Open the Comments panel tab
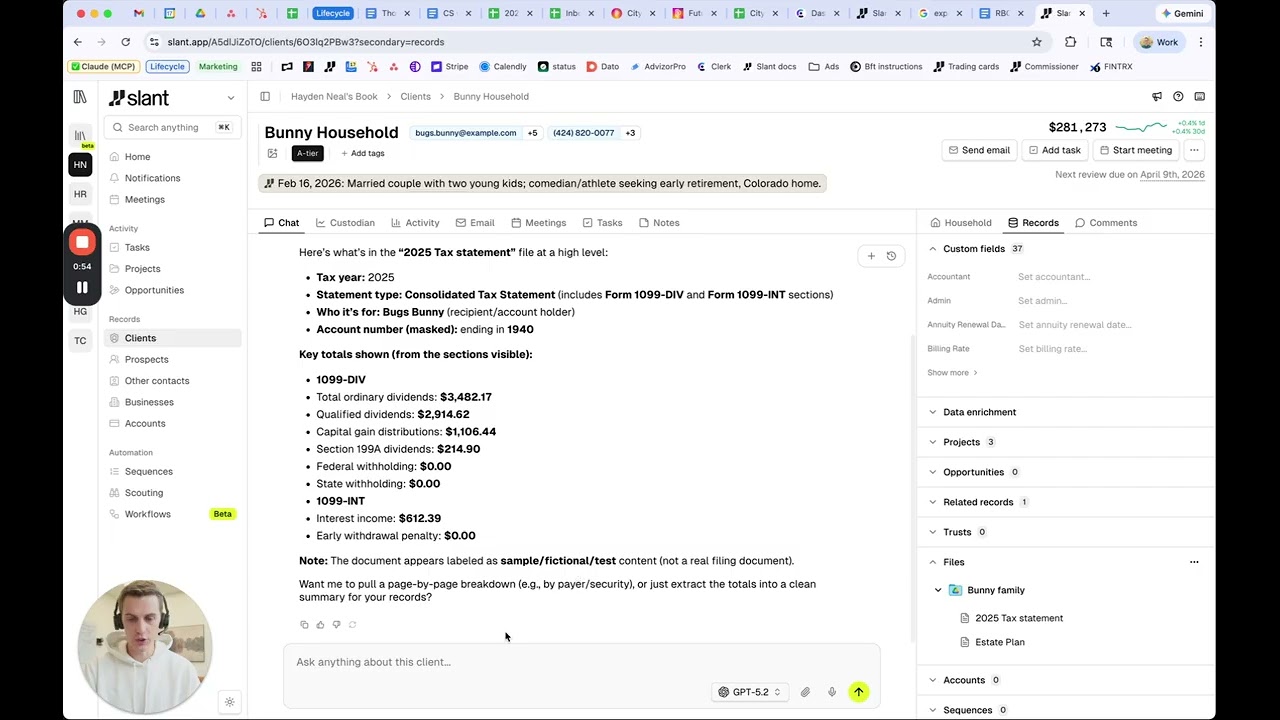The height and width of the screenshot is (720, 1280). [1106, 223]
